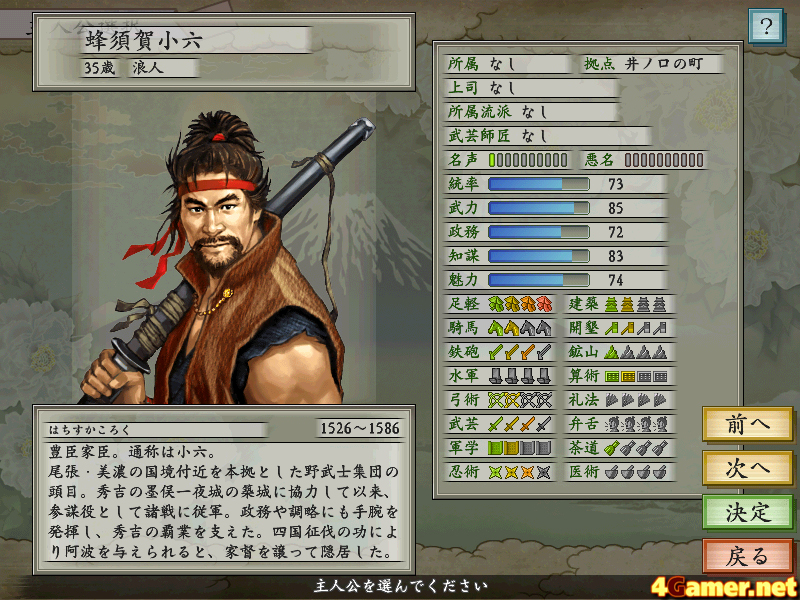
Task: Open the help question mark icon
Action: pos(765,26)
